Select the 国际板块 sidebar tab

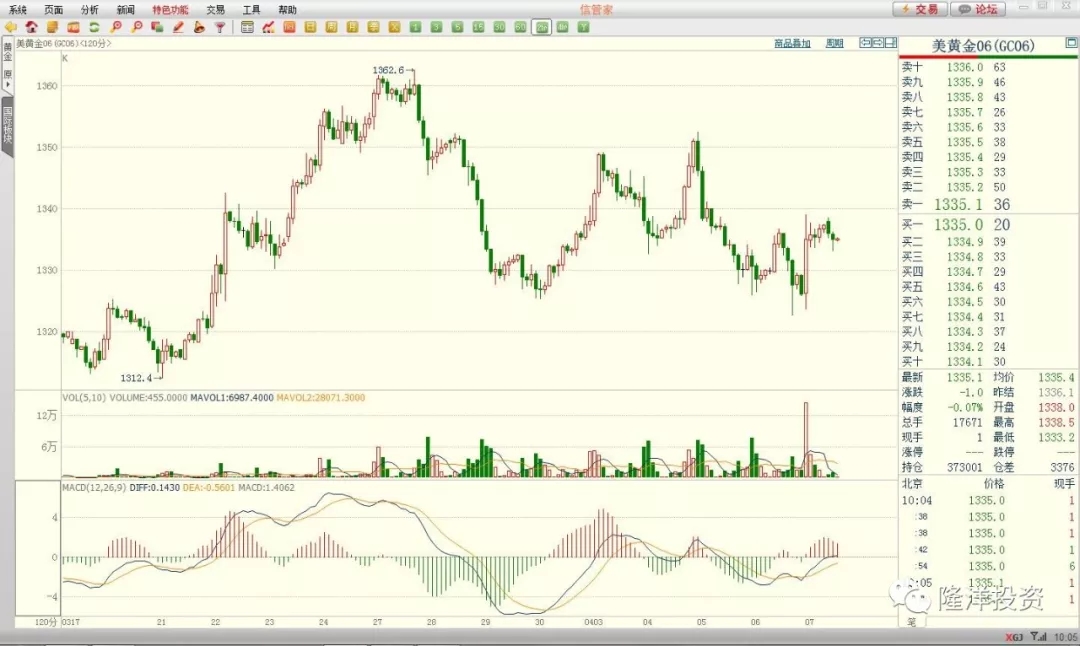8,125
